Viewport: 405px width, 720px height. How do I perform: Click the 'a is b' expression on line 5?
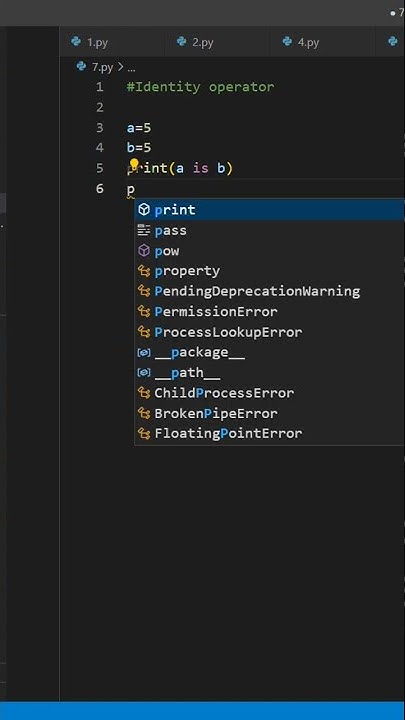pyautogui.click(x=201, y=169)
